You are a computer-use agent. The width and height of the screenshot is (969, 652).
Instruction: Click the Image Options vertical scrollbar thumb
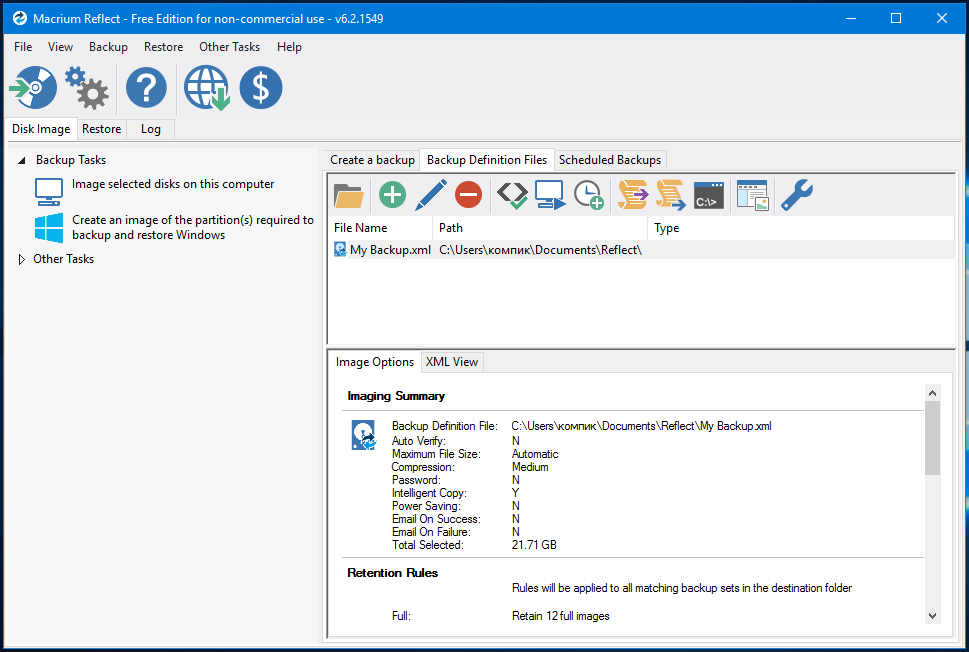(x=933, y=438)
